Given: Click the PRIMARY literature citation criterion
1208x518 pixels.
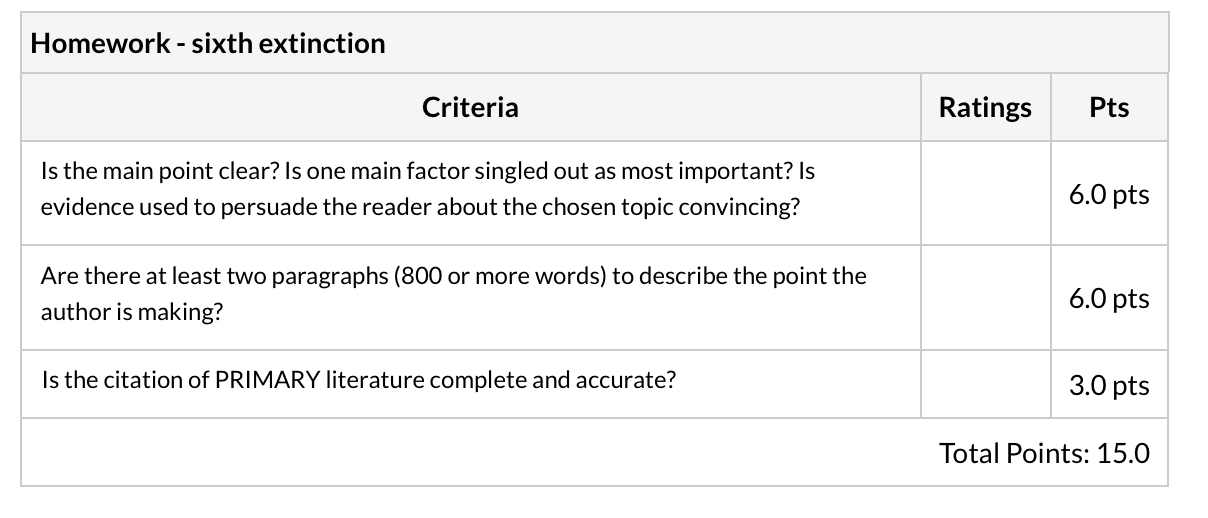Looking at the screenshot, I should 359,380.
